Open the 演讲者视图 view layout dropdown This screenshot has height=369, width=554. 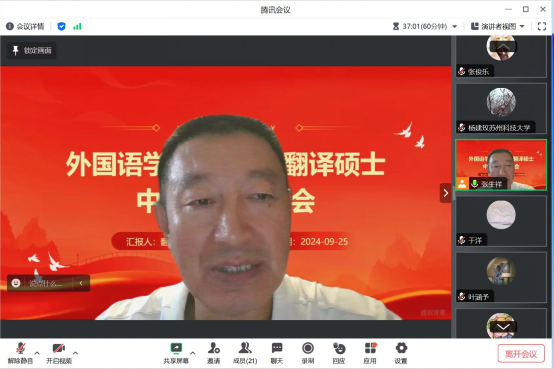click(x=497, y=27)
